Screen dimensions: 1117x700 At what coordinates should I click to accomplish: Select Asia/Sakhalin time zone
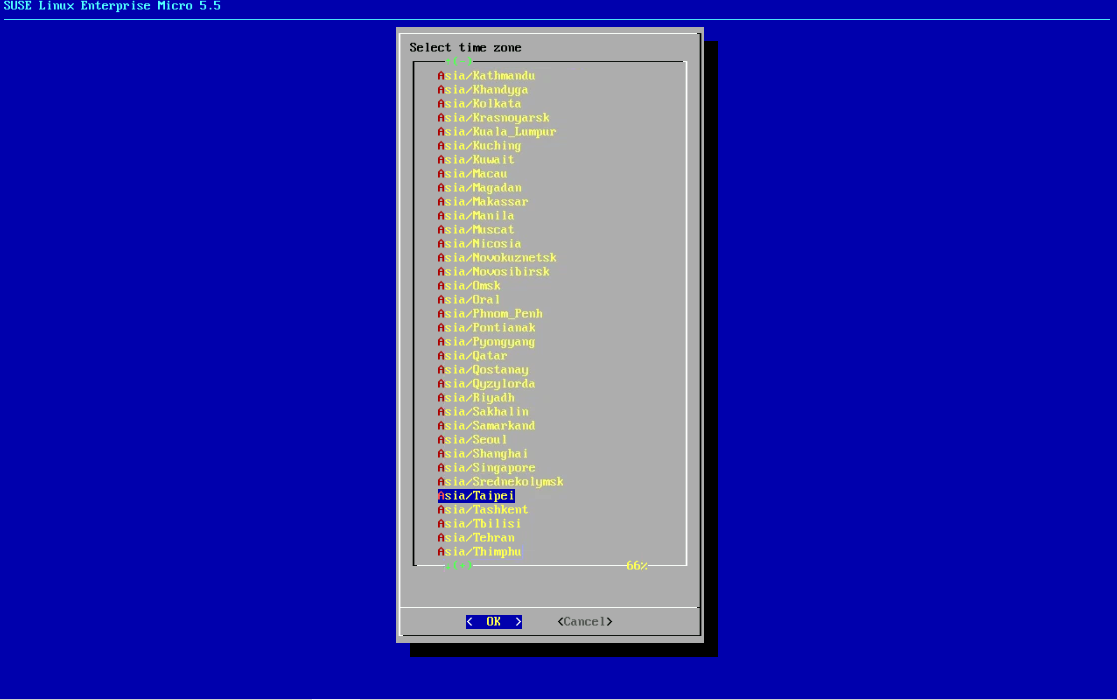tap(482, 412)
